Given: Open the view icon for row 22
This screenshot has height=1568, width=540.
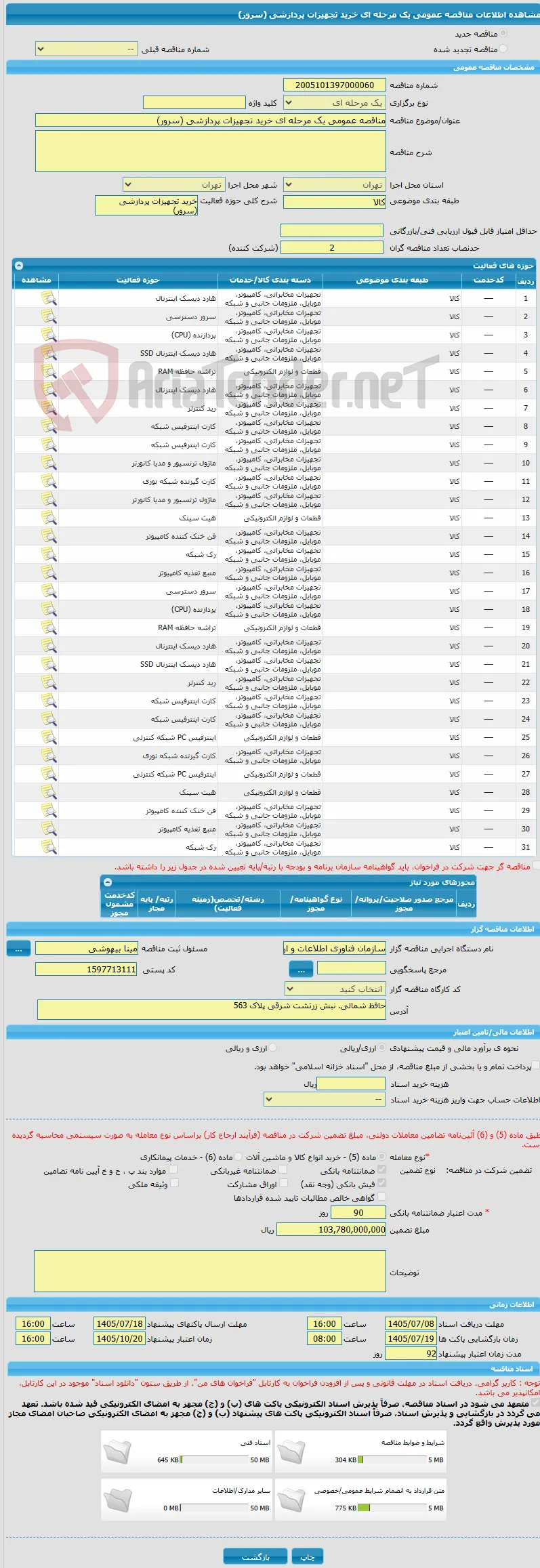Looking at the screenshot, I should tap(48, 682).
